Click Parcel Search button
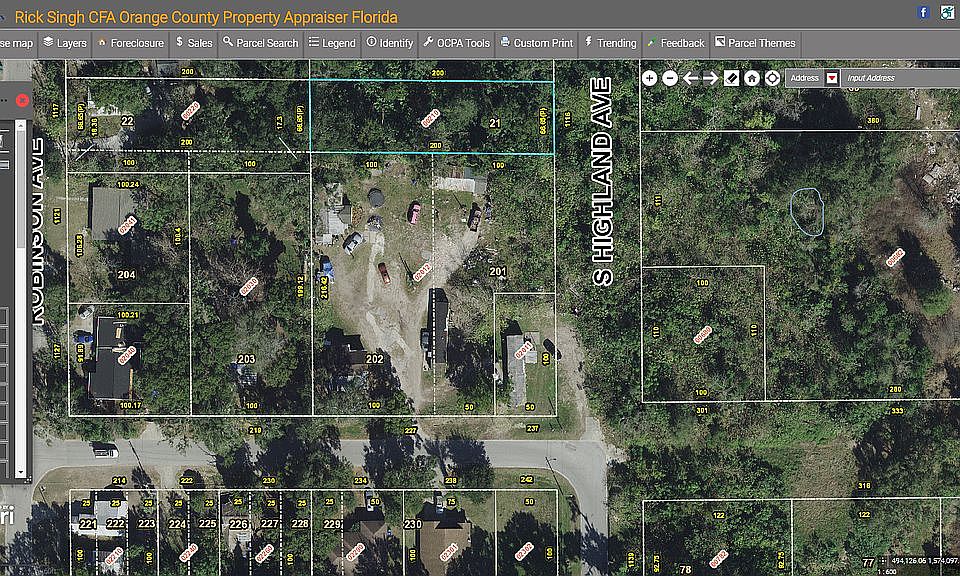 [x=260, y=43]
